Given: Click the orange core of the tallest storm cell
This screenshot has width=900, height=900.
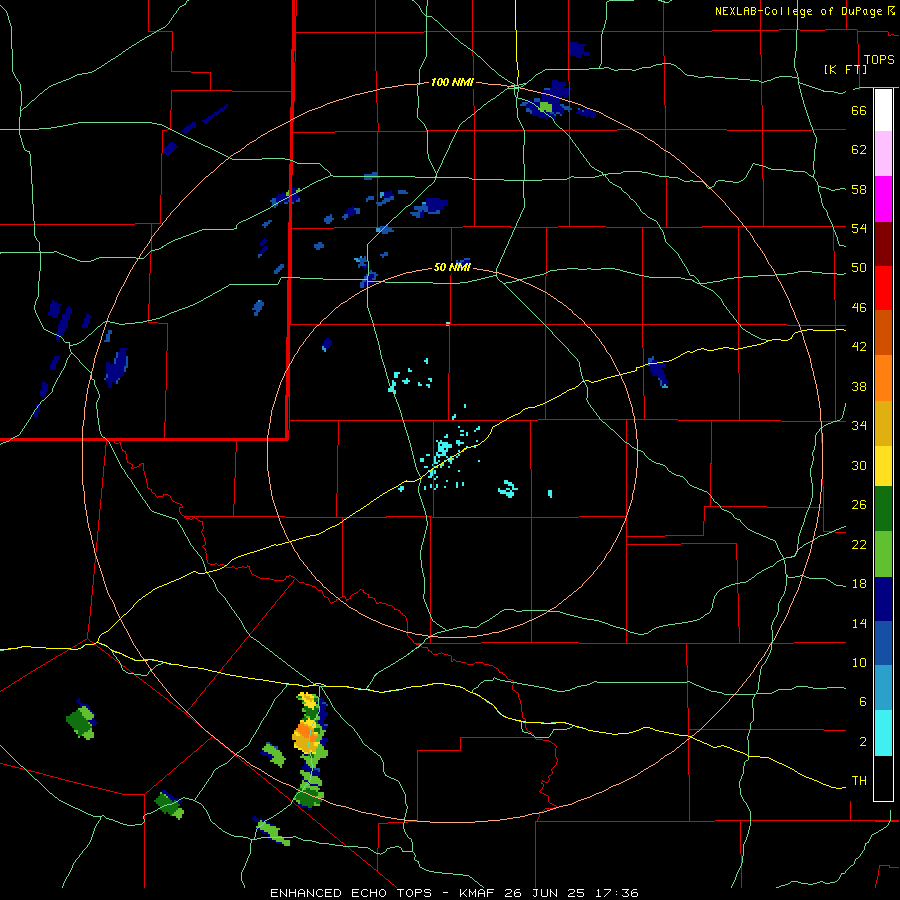Looking at the screenshot, I should point(306,733).
